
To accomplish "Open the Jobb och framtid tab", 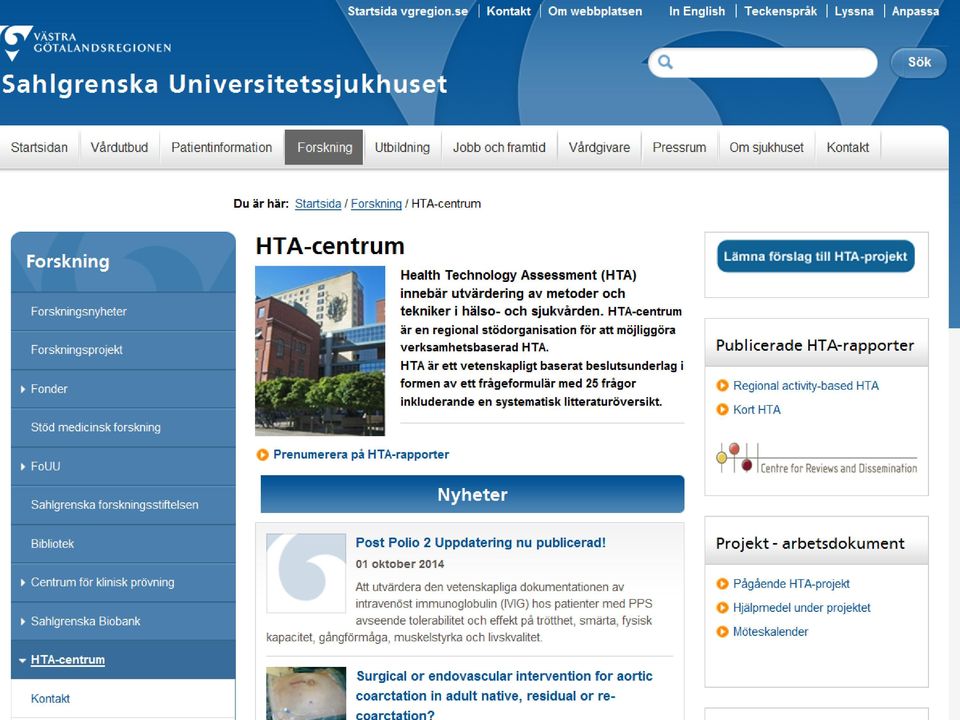I will click(x=499, y=148).
